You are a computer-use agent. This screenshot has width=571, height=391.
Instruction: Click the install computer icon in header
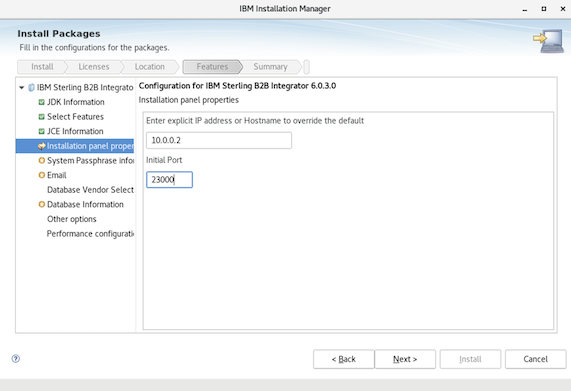point(548,41)
